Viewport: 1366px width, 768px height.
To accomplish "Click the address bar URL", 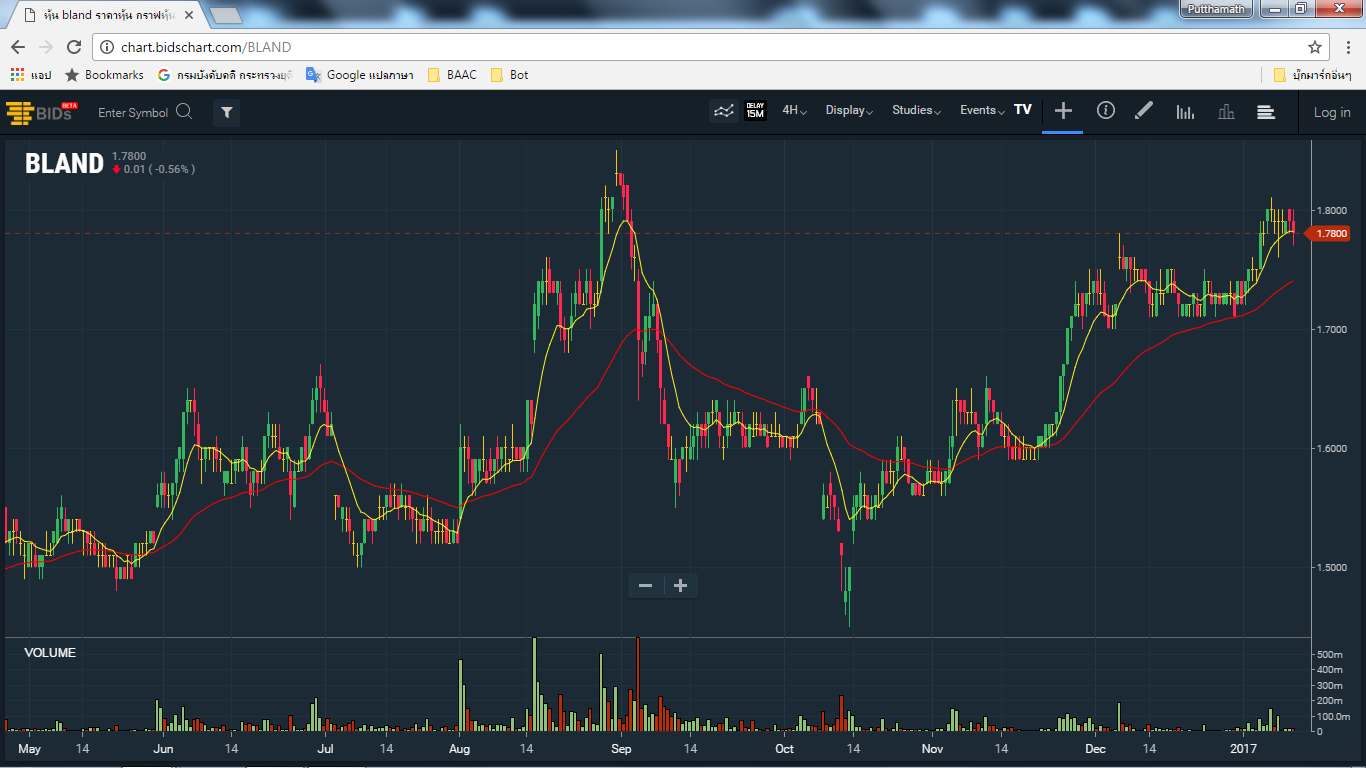I will point(206,47).
